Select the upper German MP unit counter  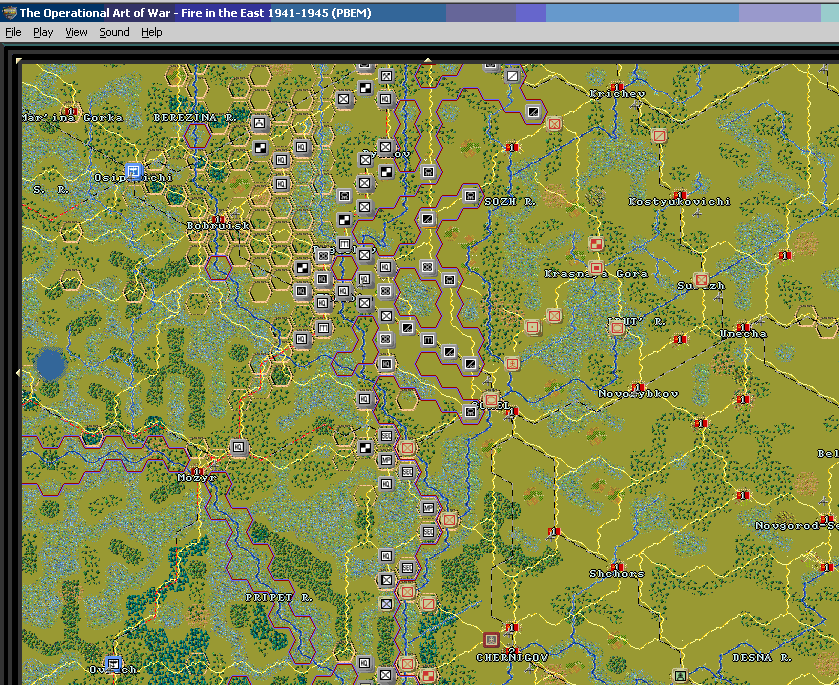click(386, 460)
